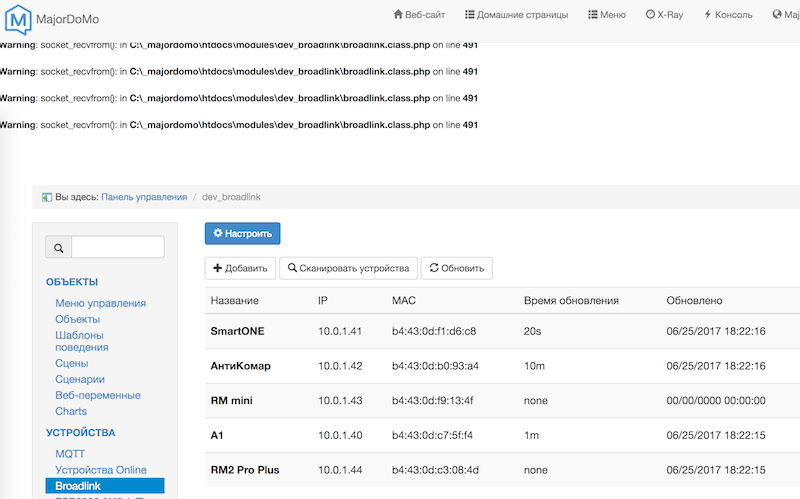Viewport: 800px width, 499px height.
Task: Click the Обновлено column header
Action: click(694, 301)
